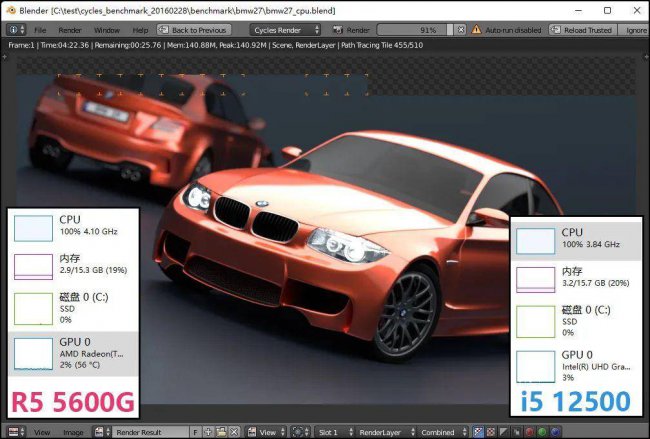The height and width of the screenshot is (439, 650).
Task: Open the File menu
Action: click(40, 30)
